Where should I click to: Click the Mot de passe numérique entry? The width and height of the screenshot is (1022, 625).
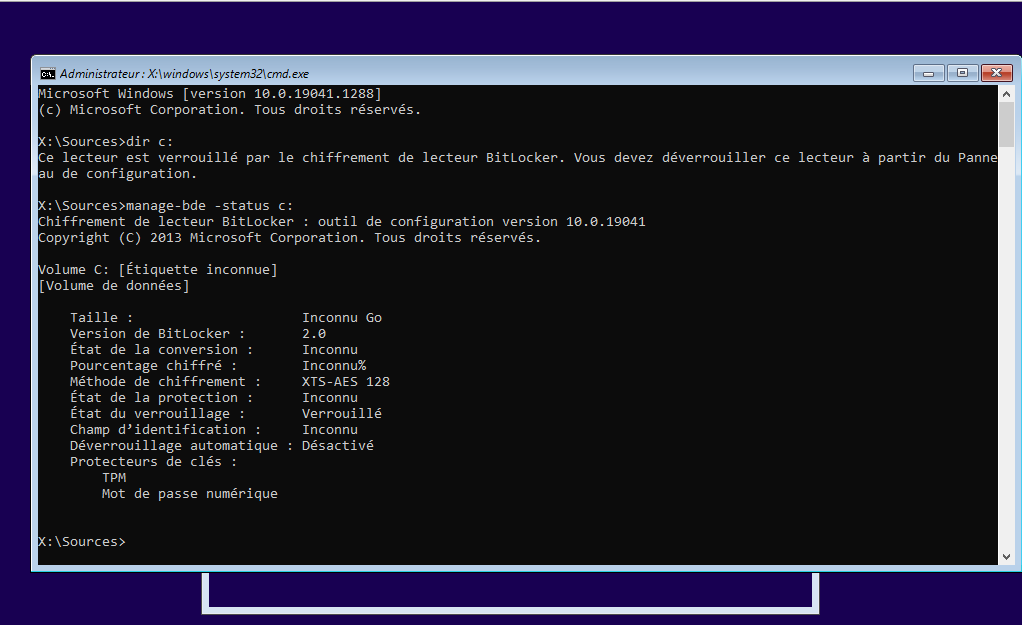189,493
